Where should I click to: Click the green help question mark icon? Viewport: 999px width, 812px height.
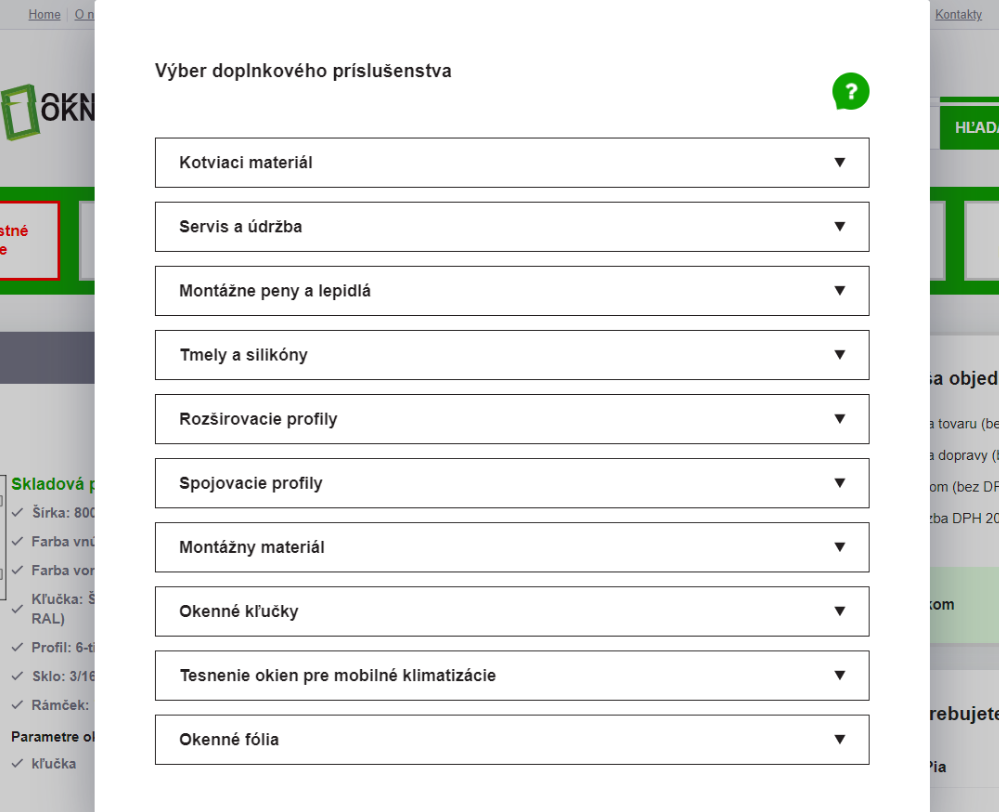(850, 92)
